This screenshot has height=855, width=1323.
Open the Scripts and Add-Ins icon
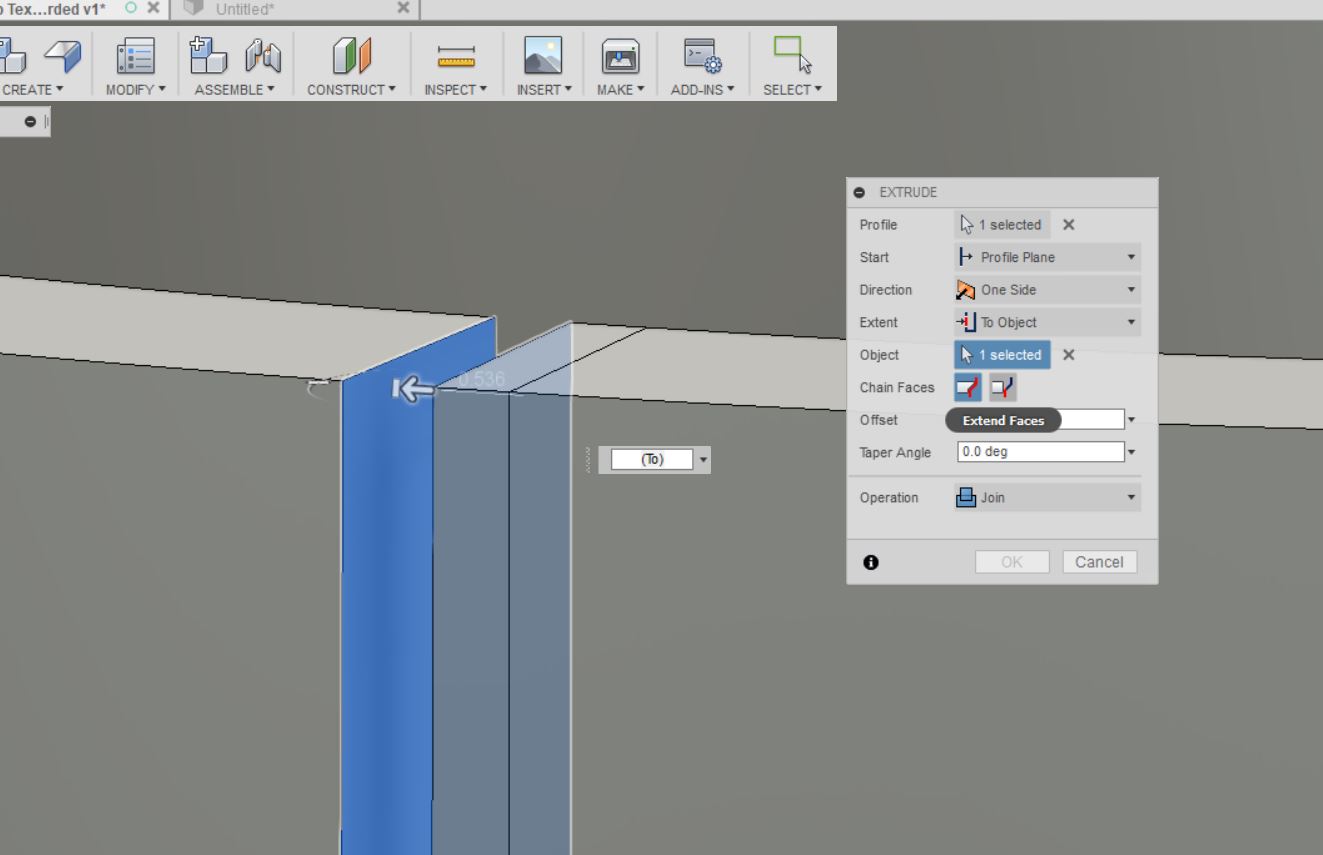(x=703, y=56)
